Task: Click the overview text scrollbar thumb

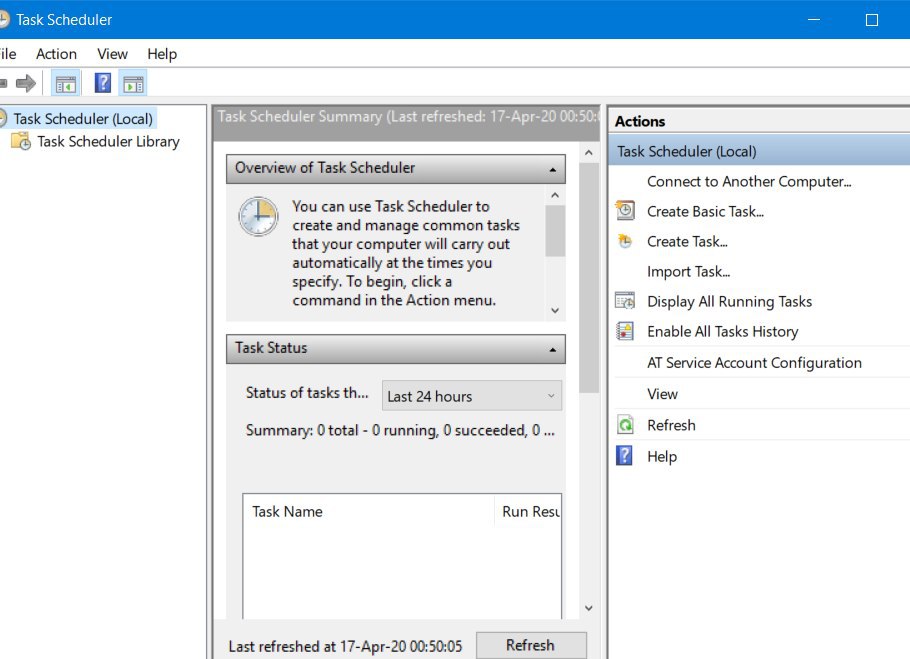Action: click(x=555, y=230)
